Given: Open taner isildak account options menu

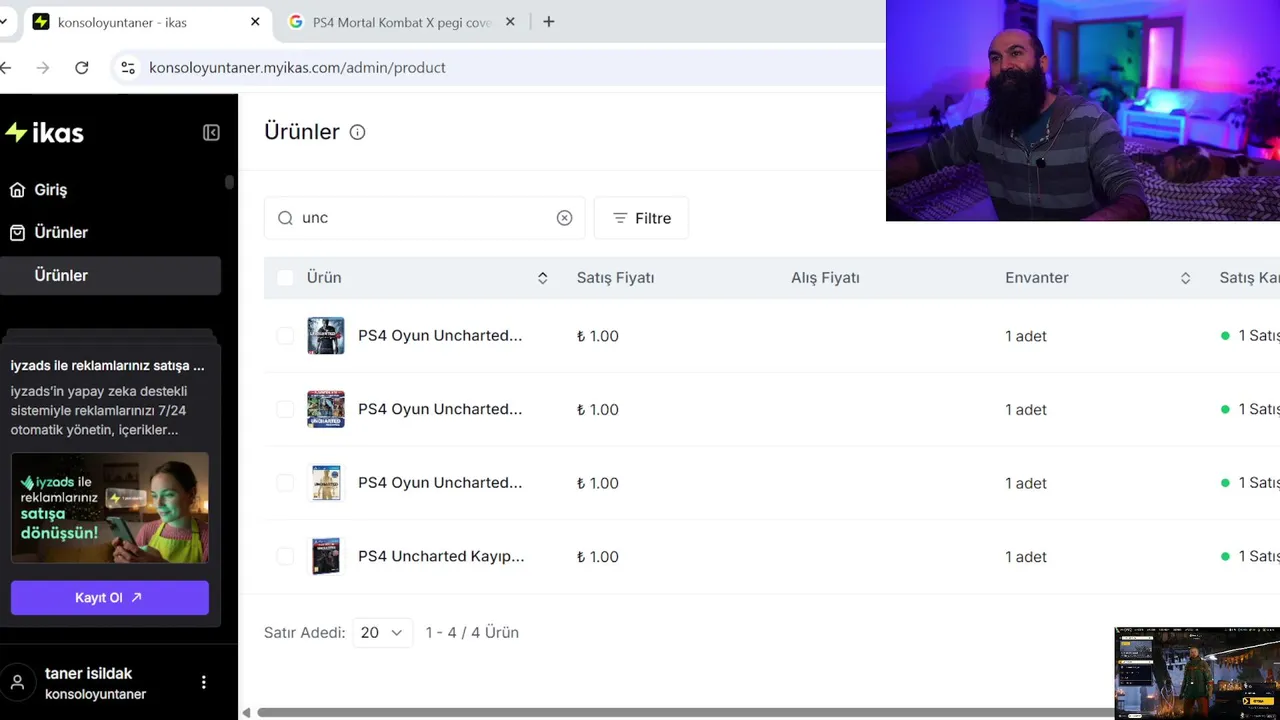Looking at the screenshot, I should tap(204, 682).
